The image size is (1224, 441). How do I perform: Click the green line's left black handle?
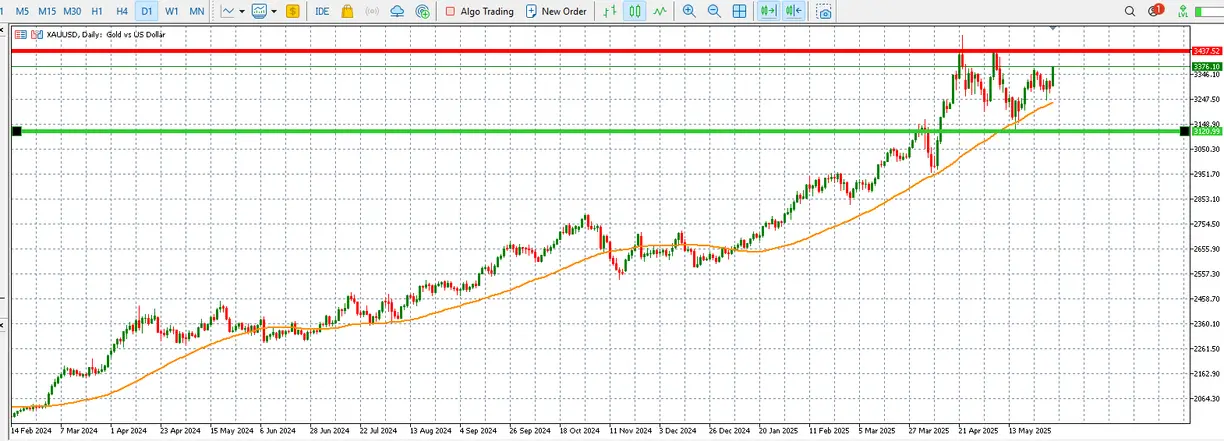pos(16,131)
